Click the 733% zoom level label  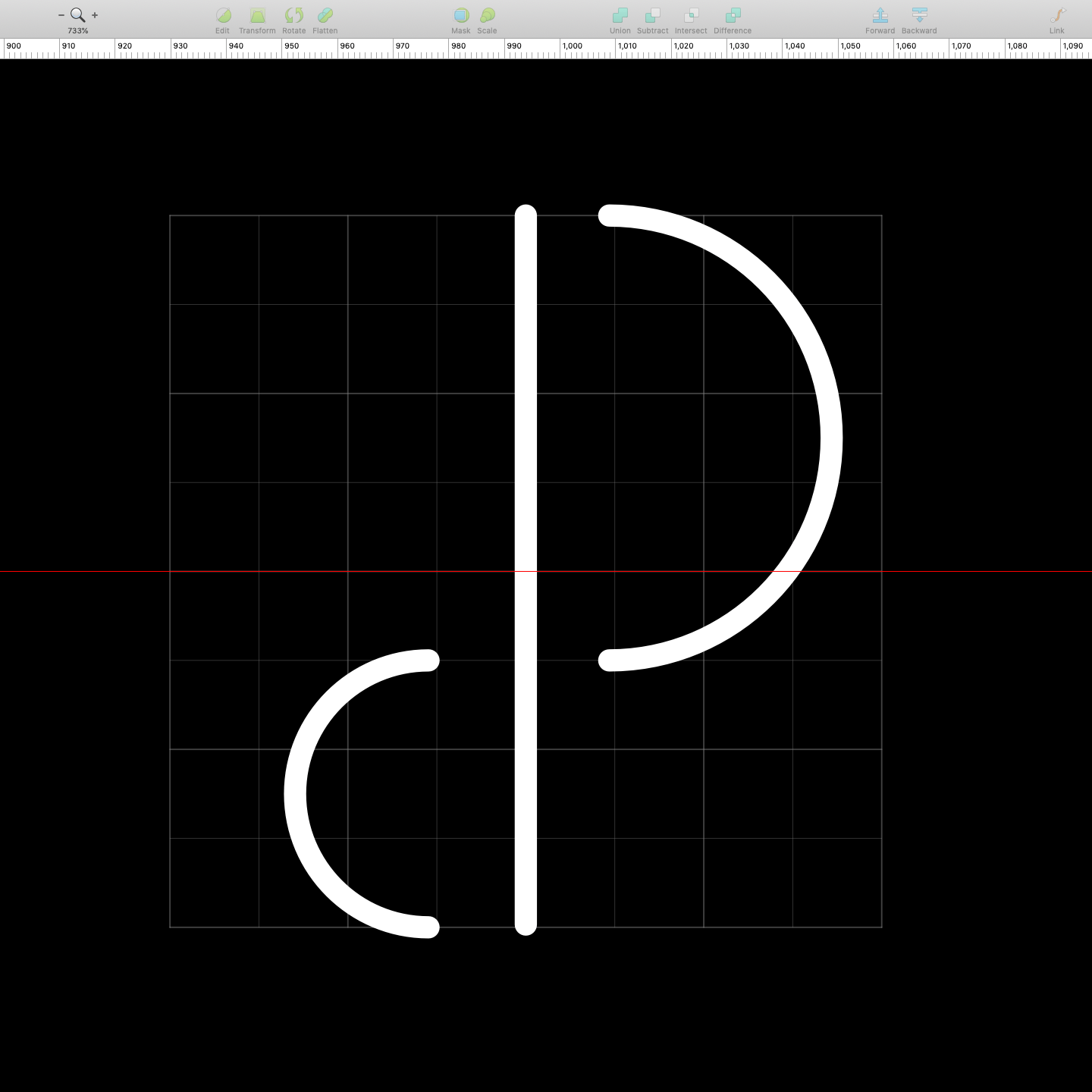77,31
